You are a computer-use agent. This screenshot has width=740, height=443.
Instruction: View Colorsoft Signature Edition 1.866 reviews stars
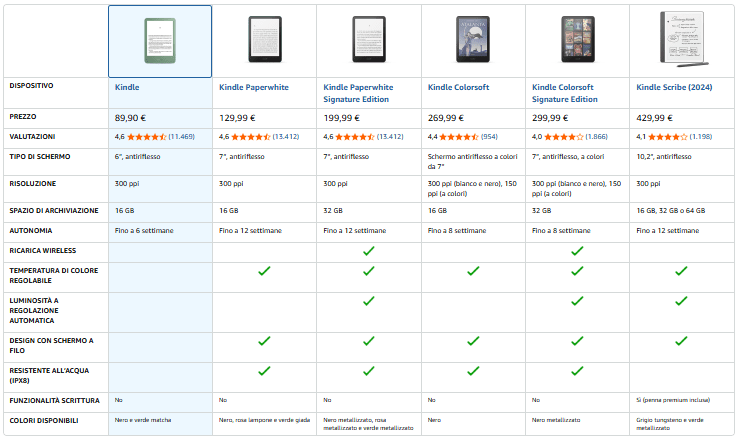563,137
